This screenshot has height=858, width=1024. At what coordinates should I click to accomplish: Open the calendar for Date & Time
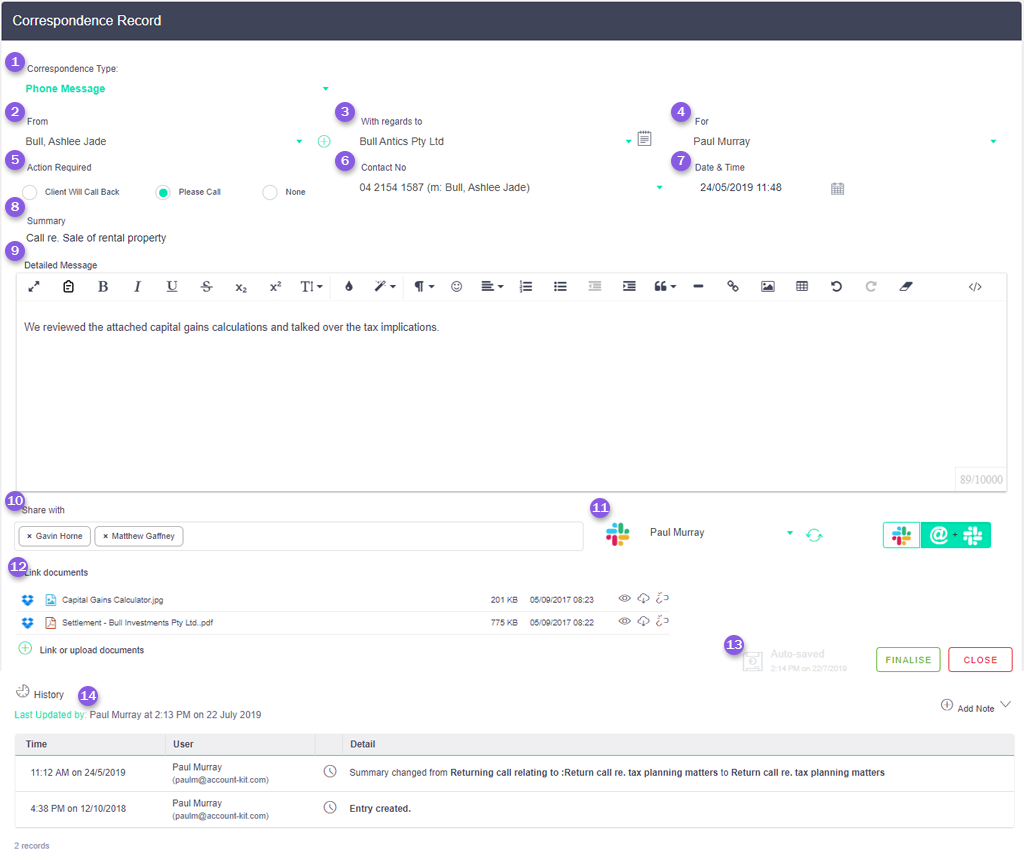coord(837,188)
